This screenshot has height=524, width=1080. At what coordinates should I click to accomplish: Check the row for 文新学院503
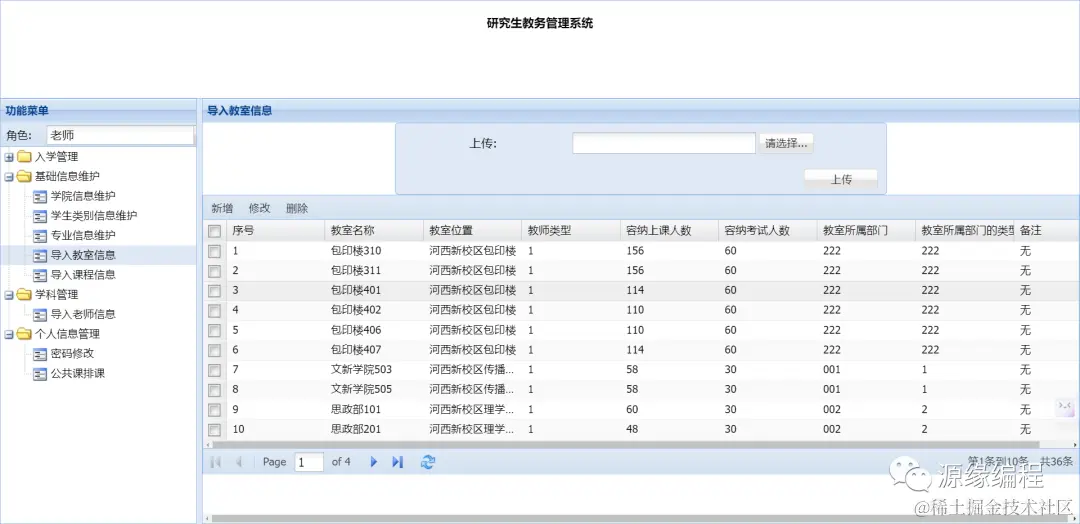215,370
